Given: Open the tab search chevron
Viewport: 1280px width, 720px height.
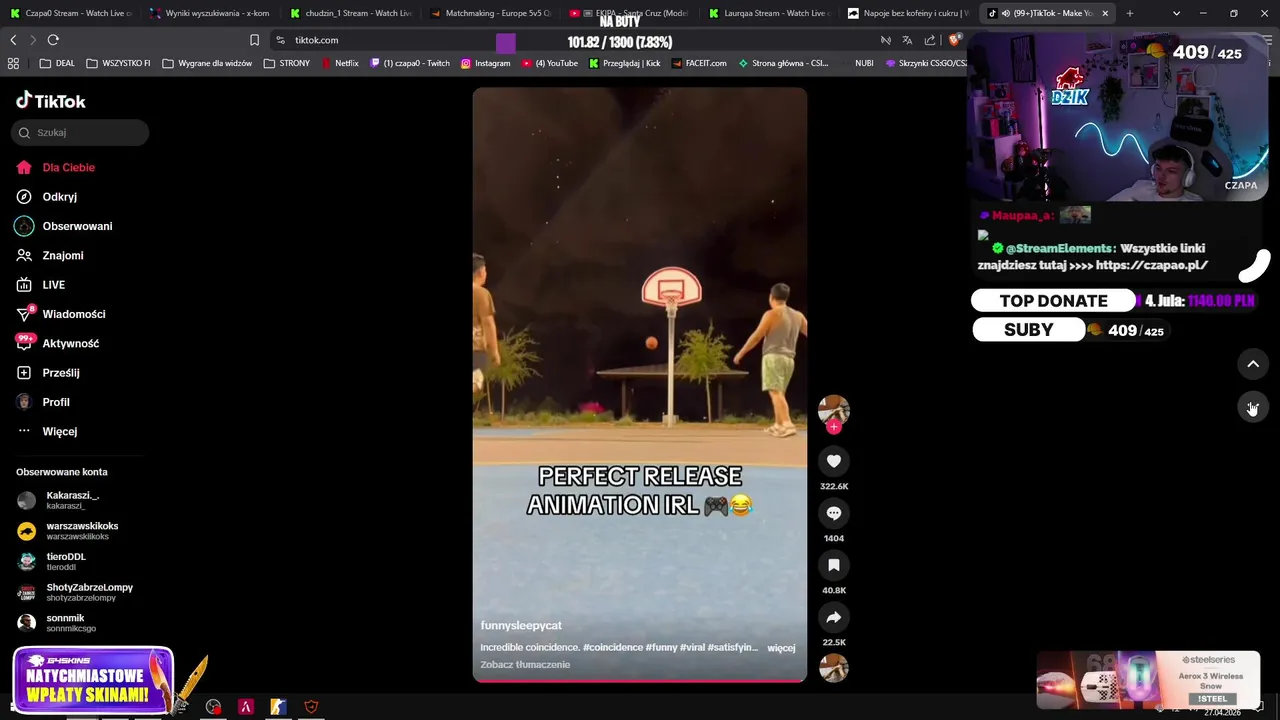Looking at the screenshot, I should tap(1176, 13).
